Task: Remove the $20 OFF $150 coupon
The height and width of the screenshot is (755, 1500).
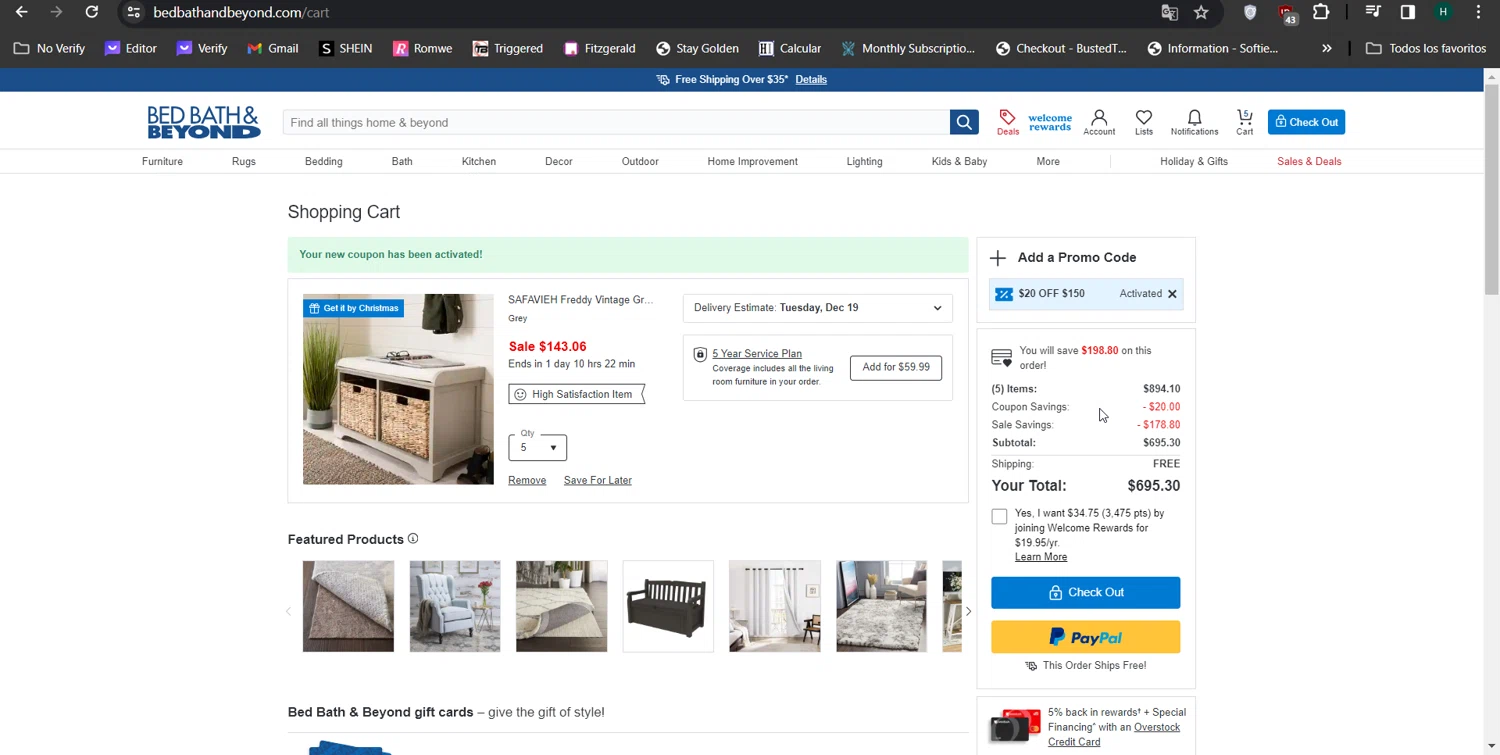Action: (x=1172, y=294)
